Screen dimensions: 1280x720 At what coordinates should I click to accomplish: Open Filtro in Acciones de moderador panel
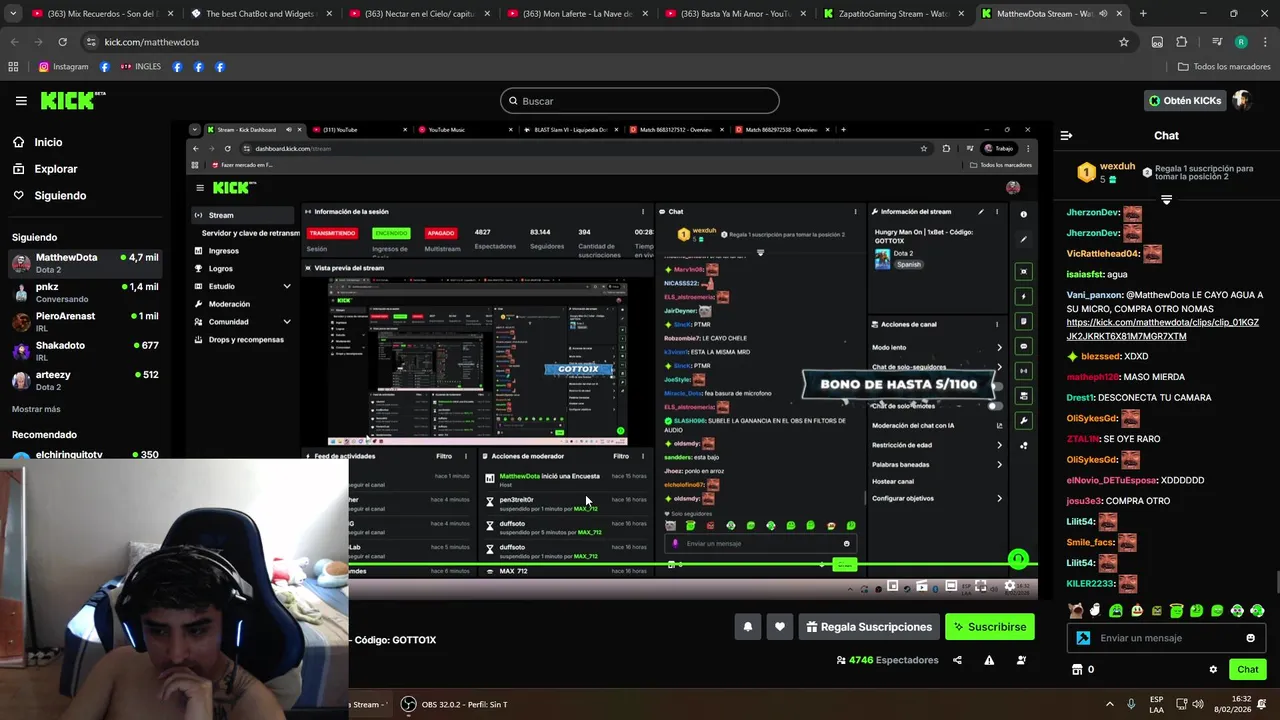tap(621, 456)
